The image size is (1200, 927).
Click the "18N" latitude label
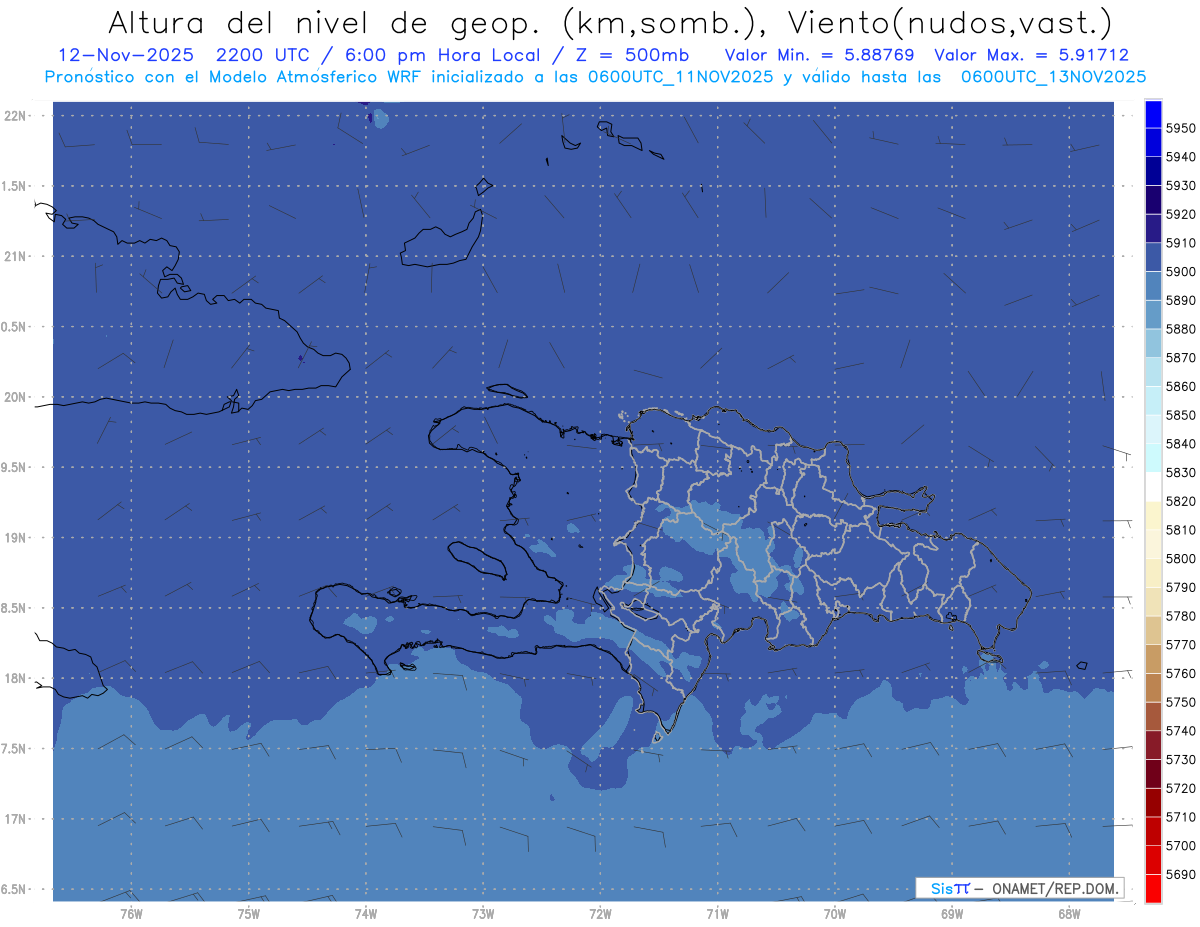click(x=14, y=678)
